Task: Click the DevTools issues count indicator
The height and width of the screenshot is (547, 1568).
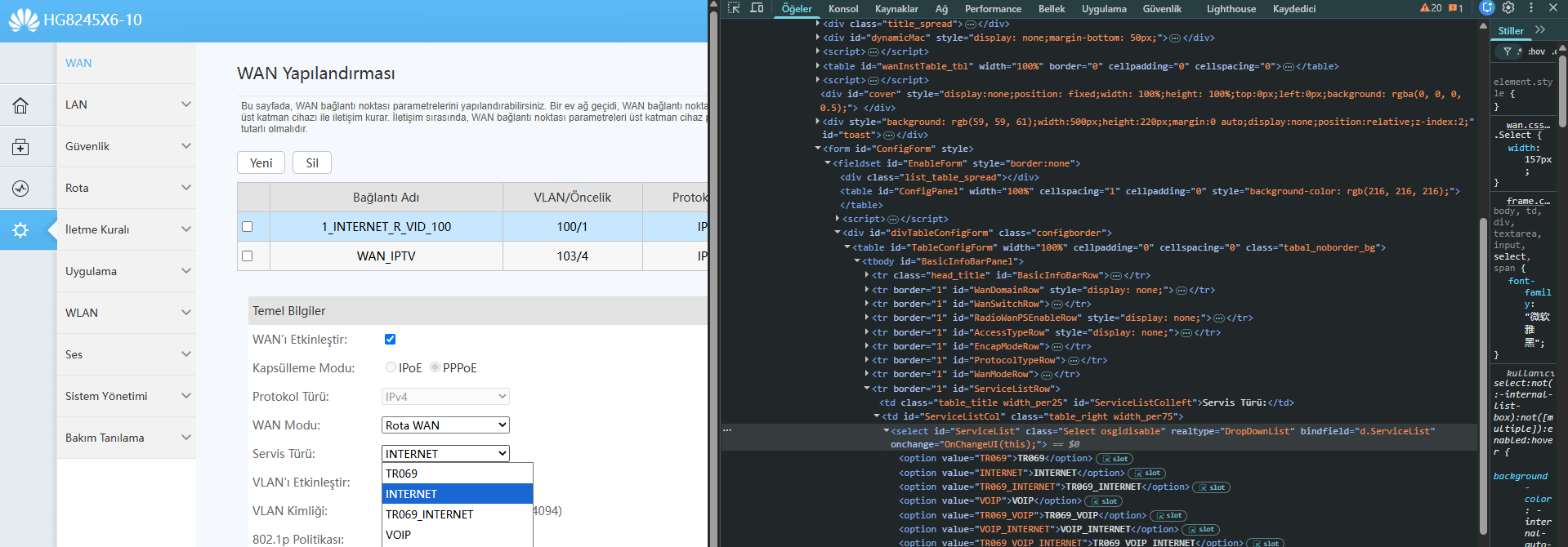Action: [x=1456, y=8]
